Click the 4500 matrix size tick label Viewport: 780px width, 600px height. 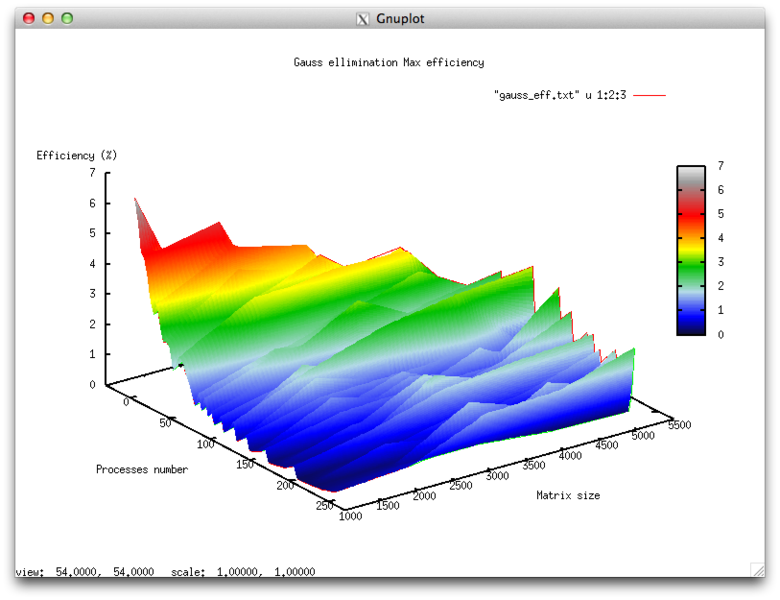606,445
